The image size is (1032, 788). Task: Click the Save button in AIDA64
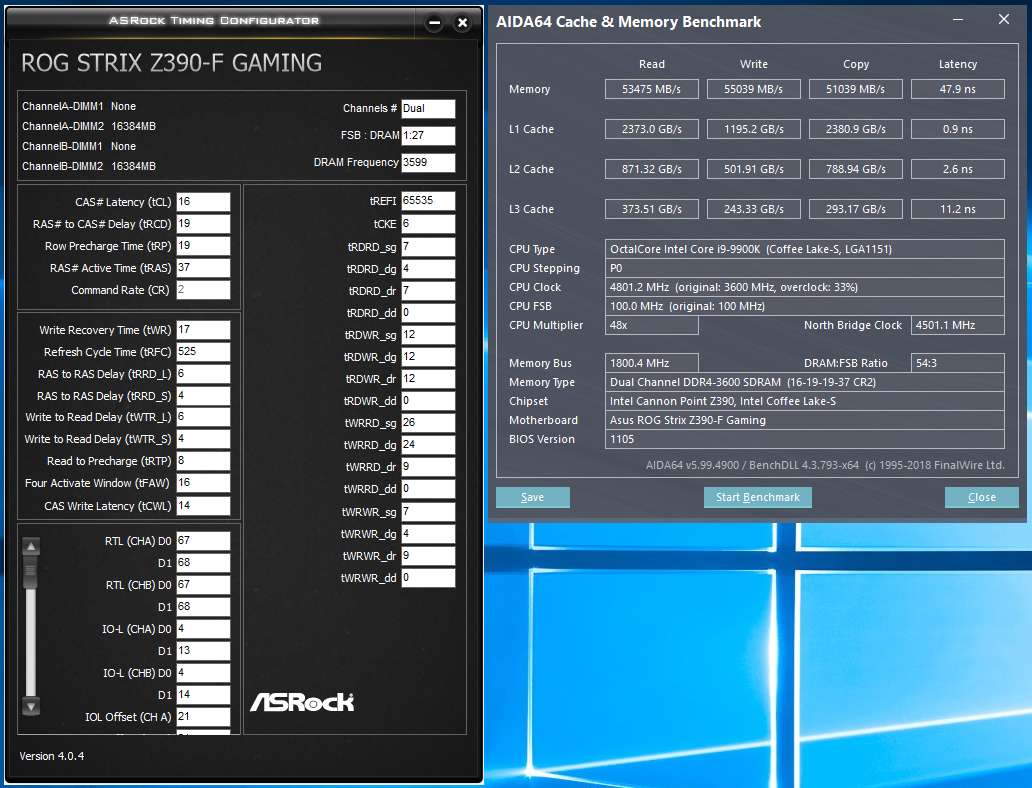coord(532,497)
